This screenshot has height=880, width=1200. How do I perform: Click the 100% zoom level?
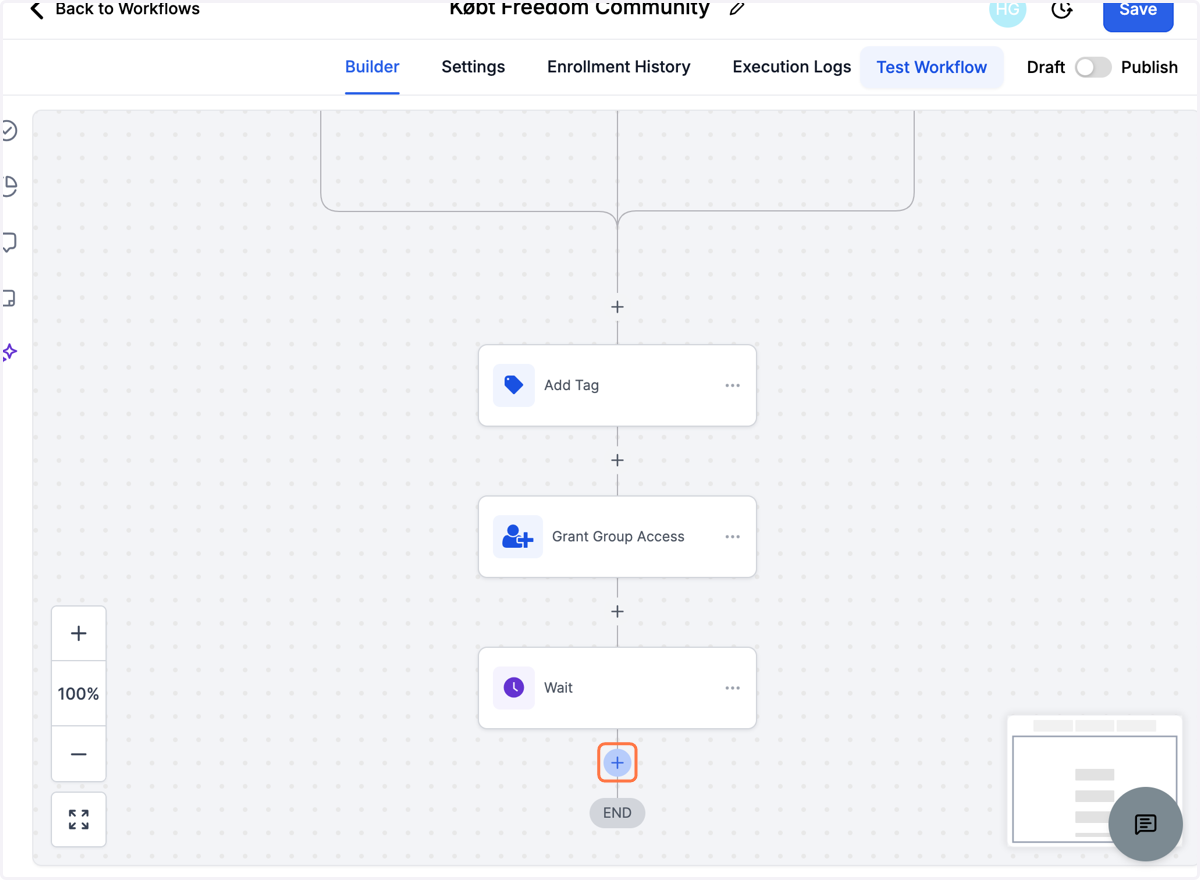[79, 693]
